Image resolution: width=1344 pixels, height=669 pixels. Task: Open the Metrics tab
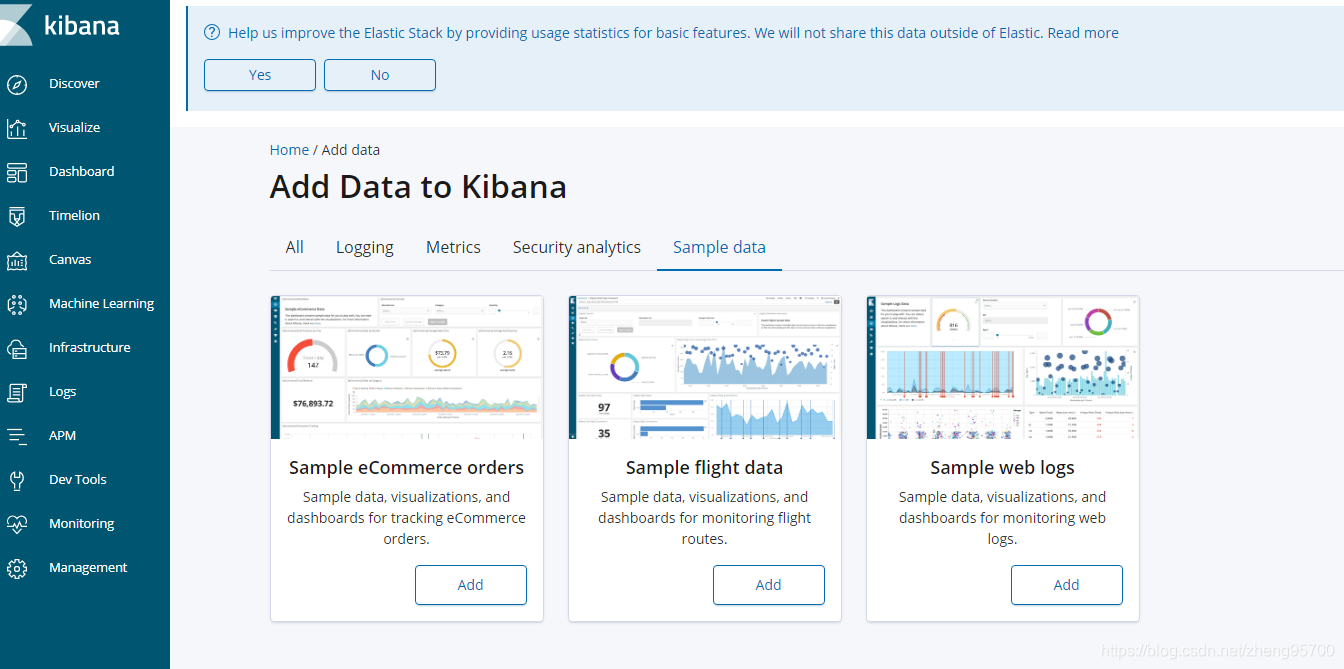pos(453,247)
